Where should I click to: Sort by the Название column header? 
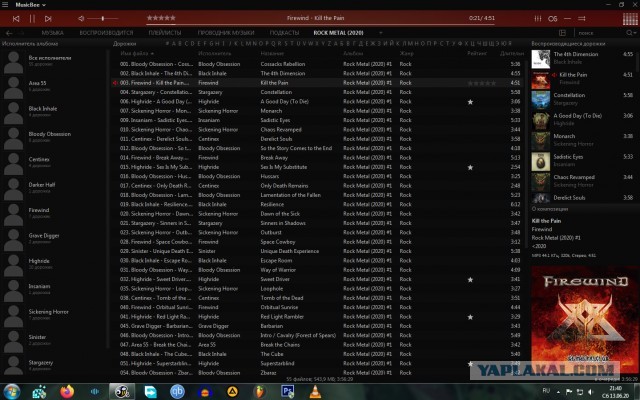click(272, 53)
